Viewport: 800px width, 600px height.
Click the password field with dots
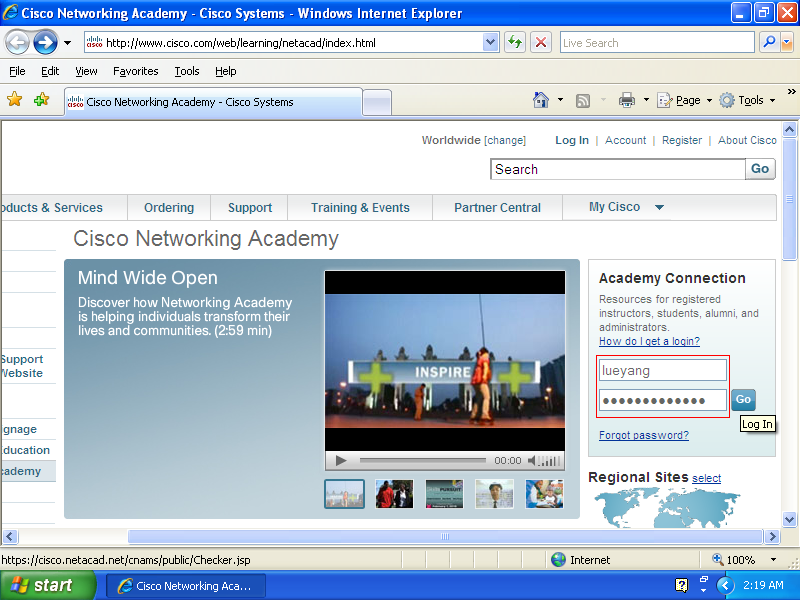click(x=662, y=400)
